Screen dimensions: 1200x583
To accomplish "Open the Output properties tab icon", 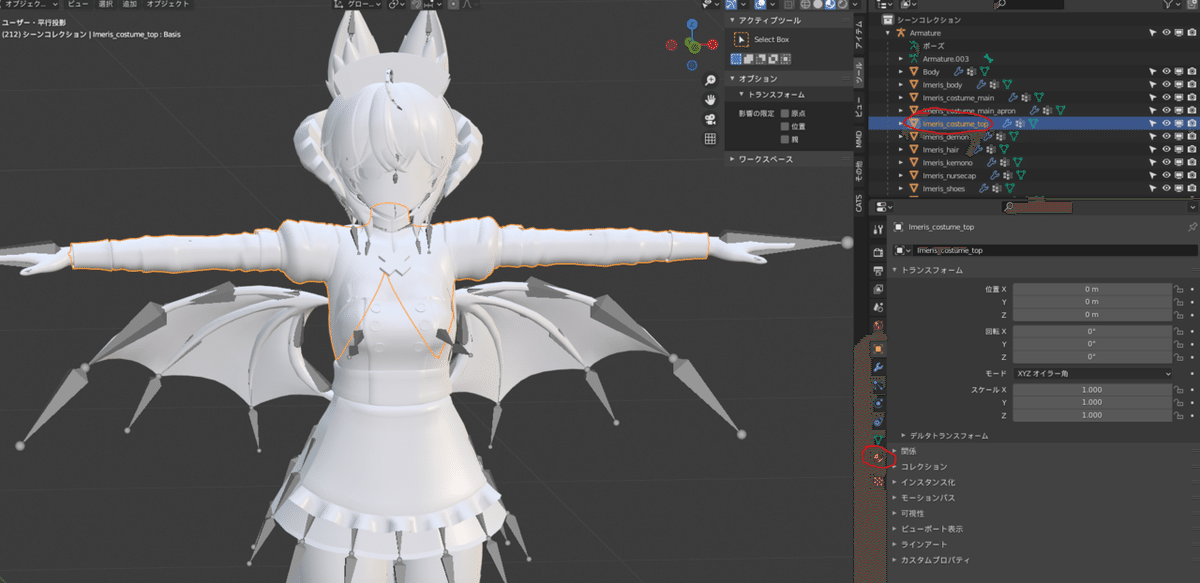I will click(x=877, y=271).
